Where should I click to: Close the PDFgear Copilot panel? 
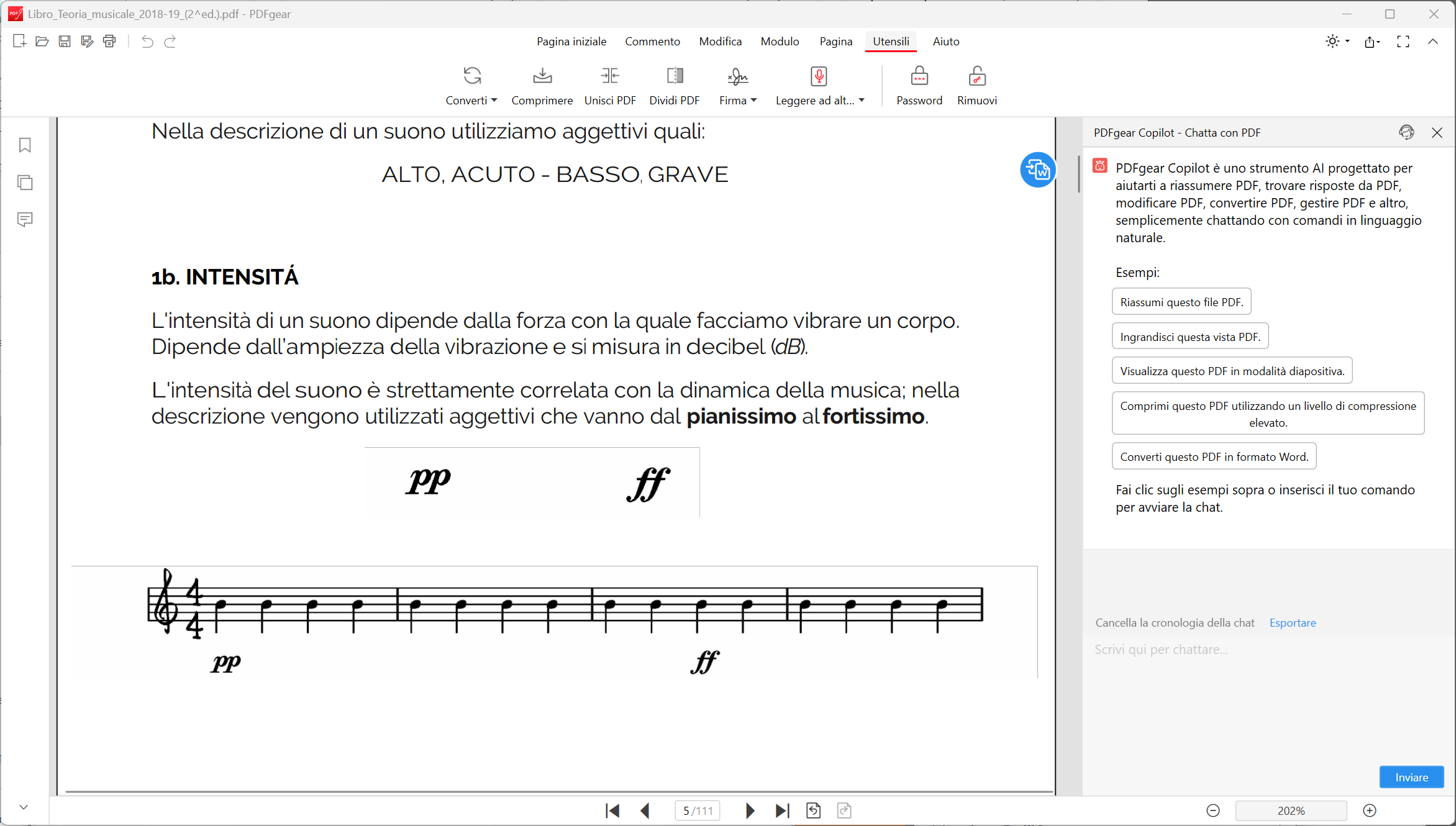point(1437,132)
